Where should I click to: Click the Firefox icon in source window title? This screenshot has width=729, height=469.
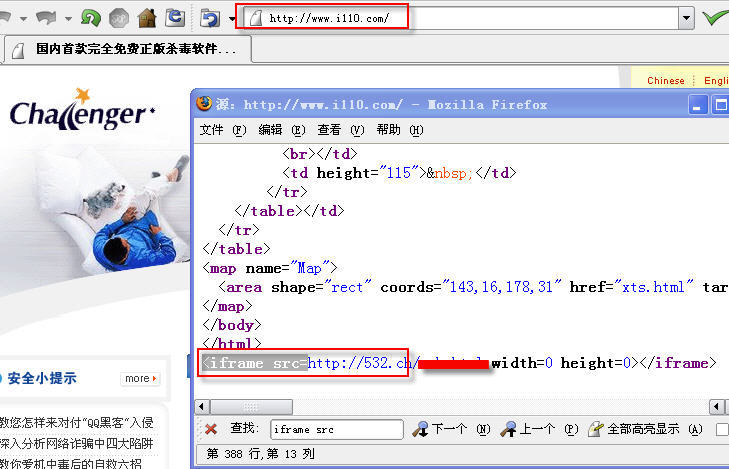(x=205, y=104)
